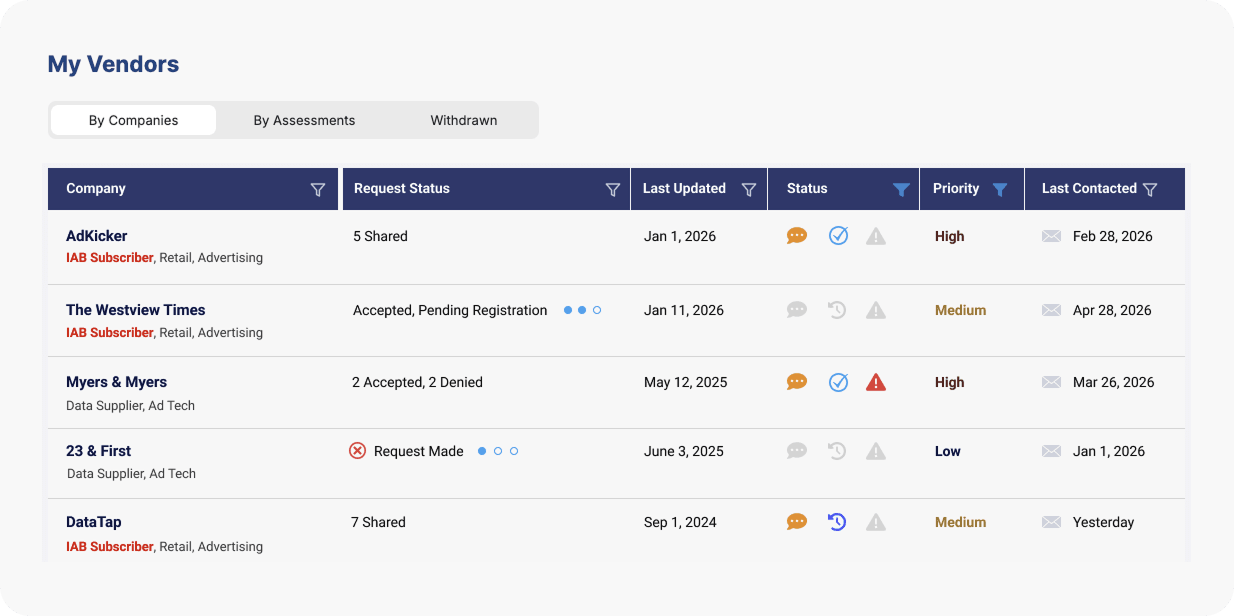Viewport: 1234px width, 616px height.
Task: Open the Last Contacted column filter
Action: (1150, 189)
